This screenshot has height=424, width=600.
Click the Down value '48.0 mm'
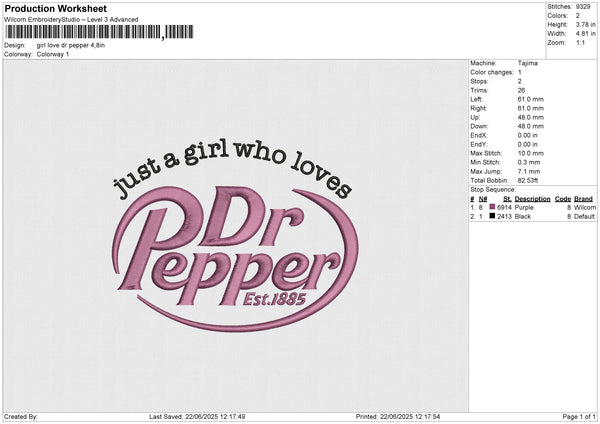[x=531, y=126]
